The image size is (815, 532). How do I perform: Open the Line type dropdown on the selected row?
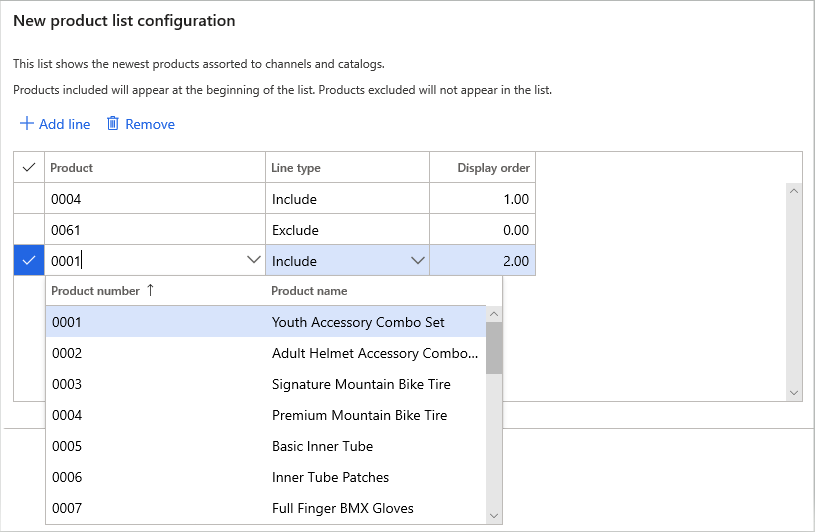417,261
